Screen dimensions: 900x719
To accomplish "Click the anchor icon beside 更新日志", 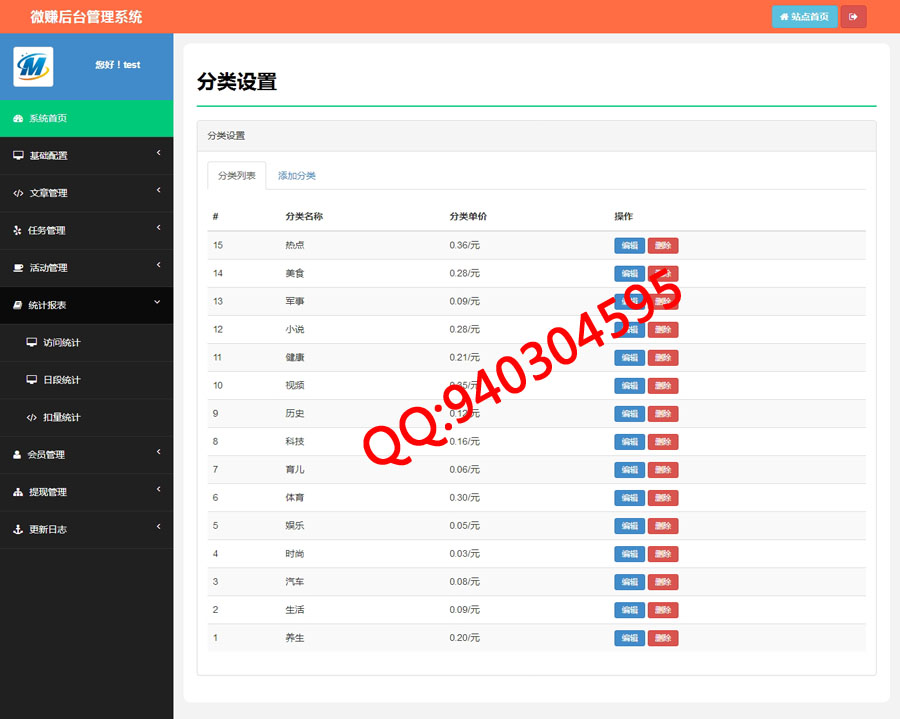I will 17,530.
